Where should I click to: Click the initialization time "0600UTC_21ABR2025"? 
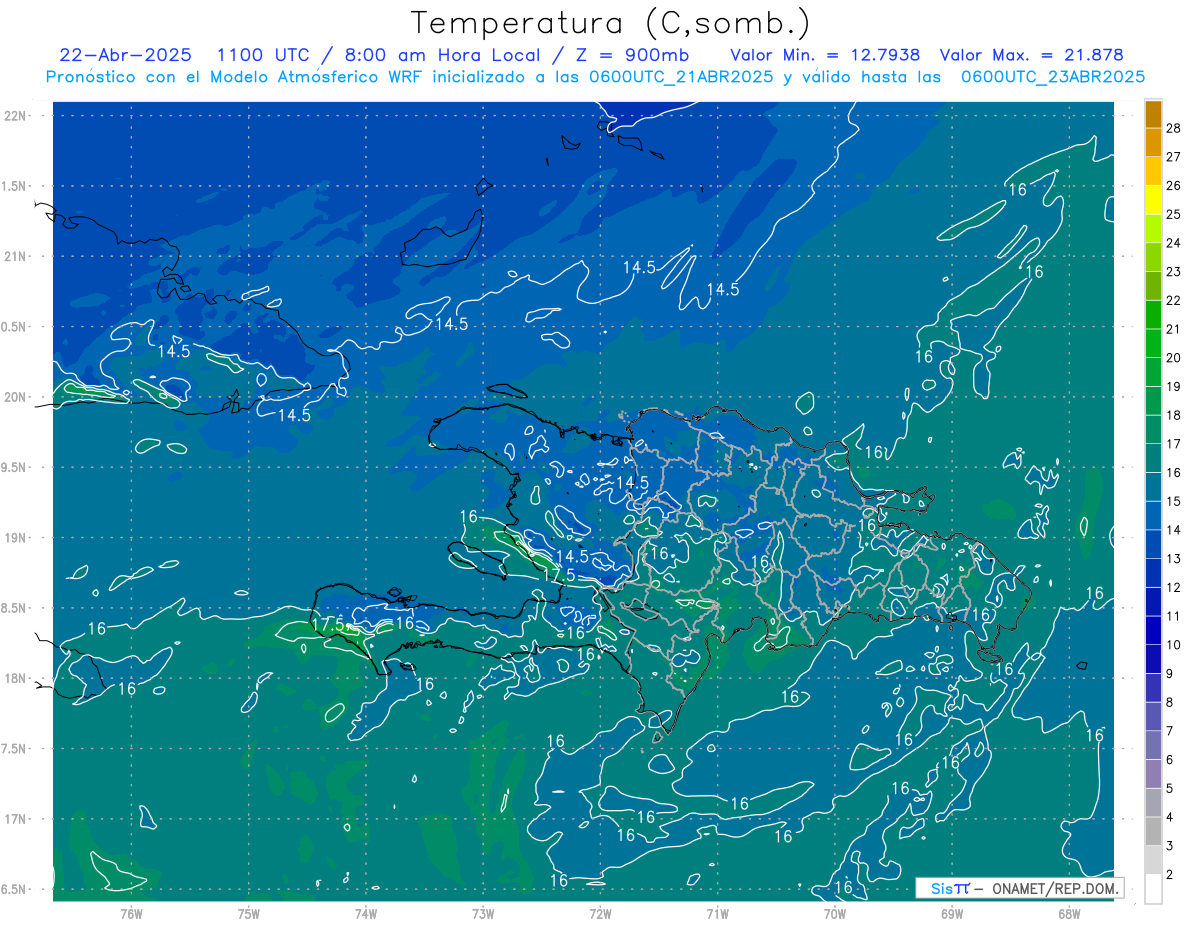[x=681, y=76]
